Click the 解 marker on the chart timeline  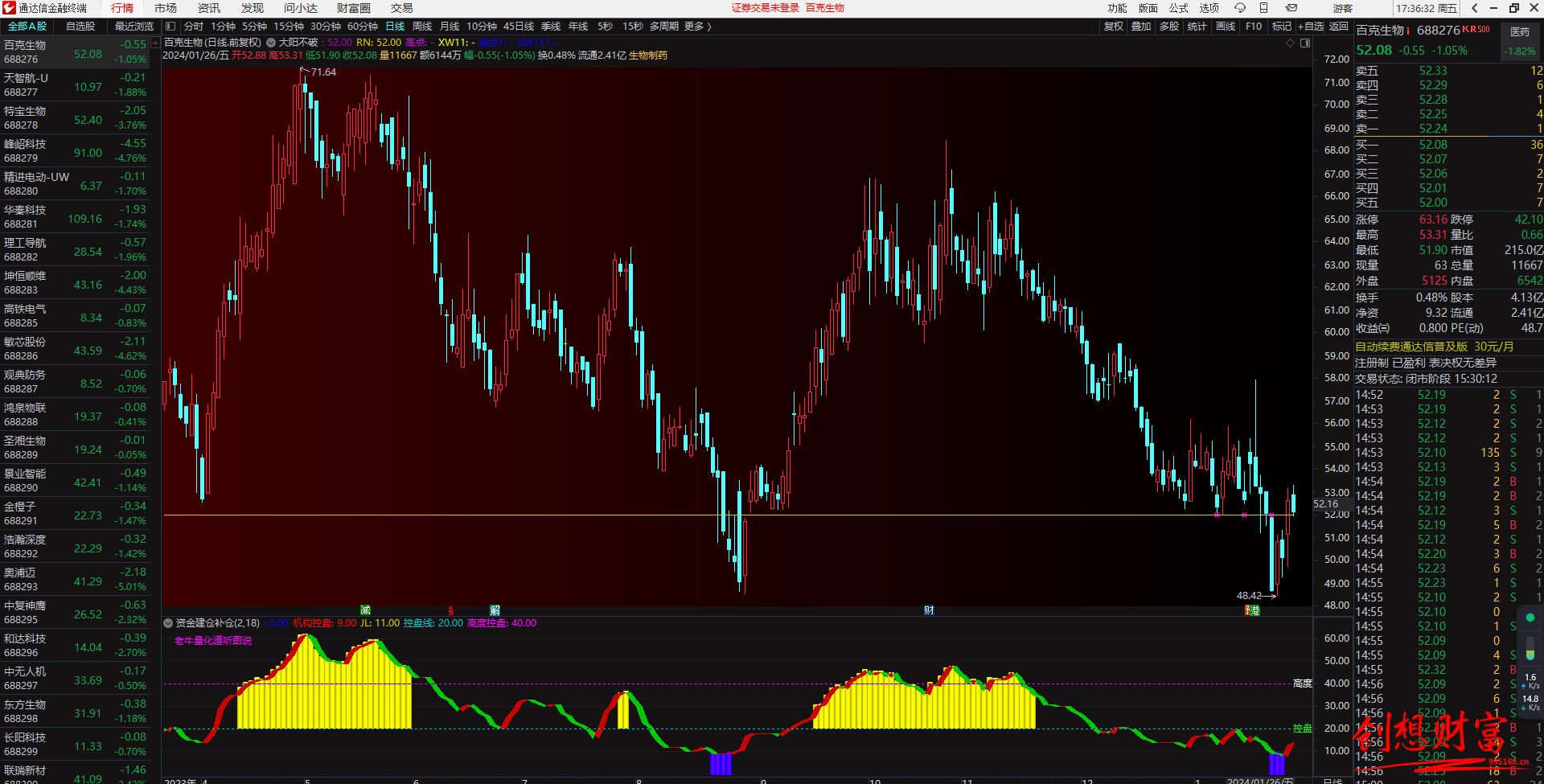[495, 610]
